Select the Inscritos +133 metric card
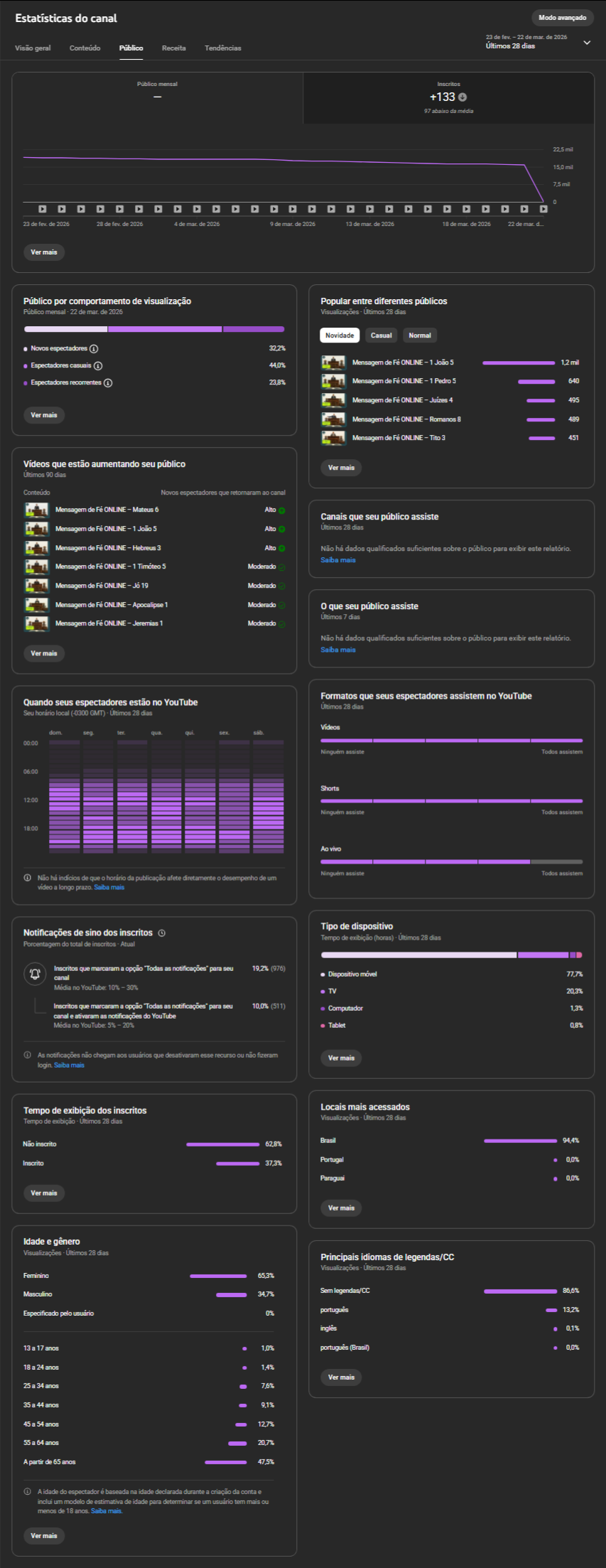Image resolution: width=606 pixels, height=1568 pixels. click(x=448, y=98)
